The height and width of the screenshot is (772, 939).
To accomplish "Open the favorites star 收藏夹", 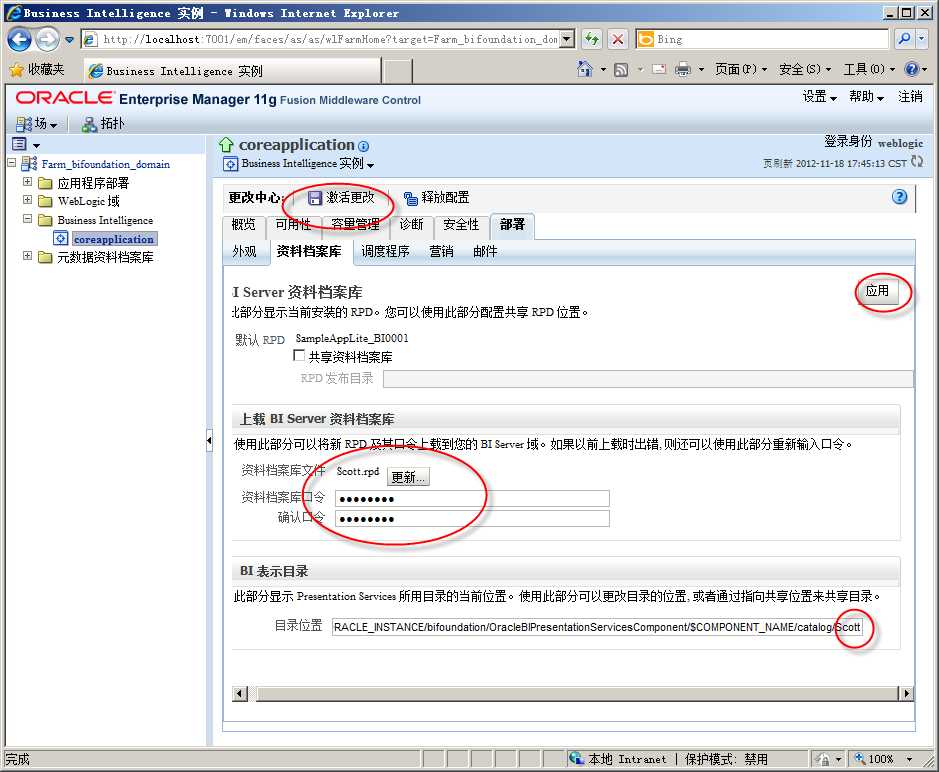I will (37, 70).
